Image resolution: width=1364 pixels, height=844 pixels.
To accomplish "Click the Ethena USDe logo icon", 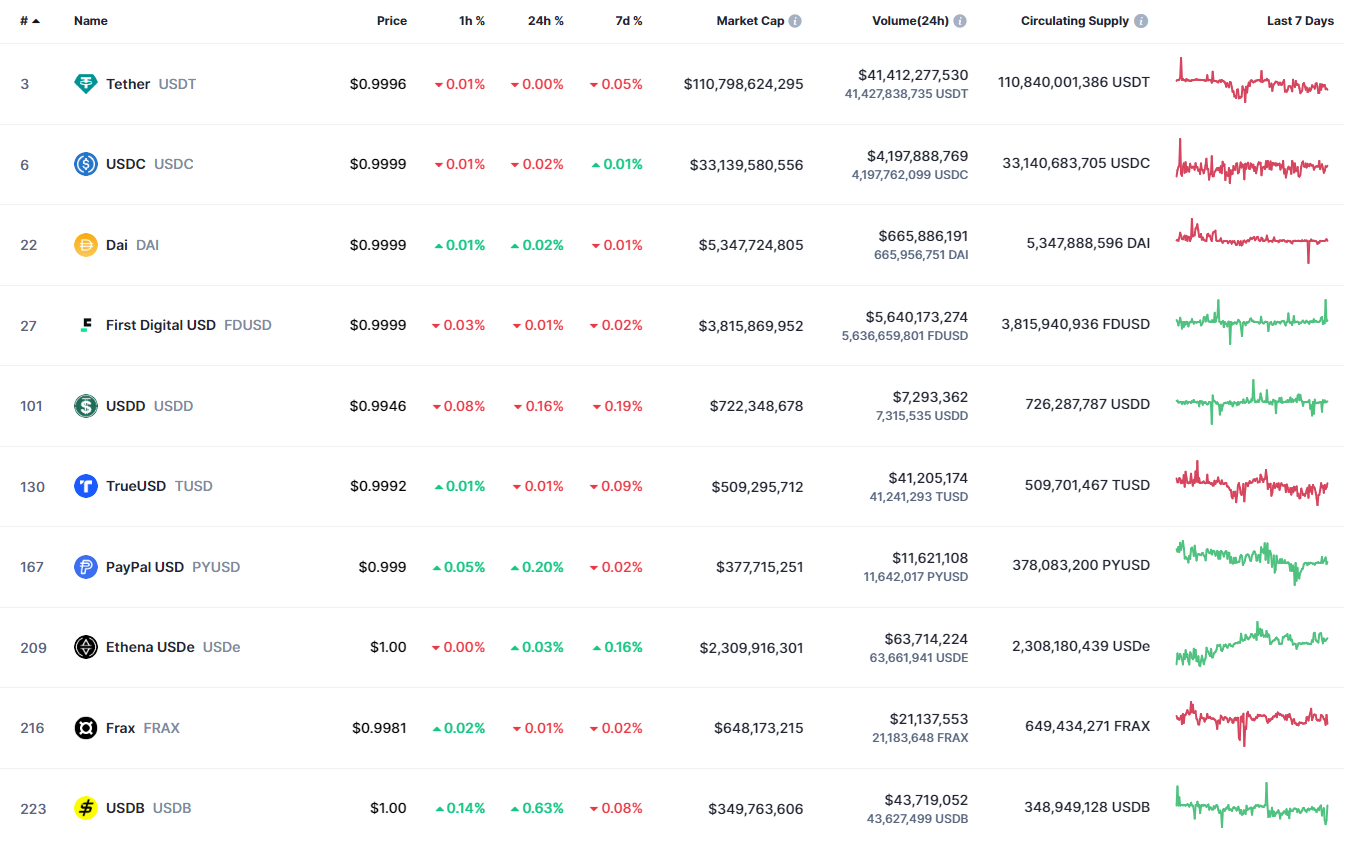I will [x=86, y=647].
